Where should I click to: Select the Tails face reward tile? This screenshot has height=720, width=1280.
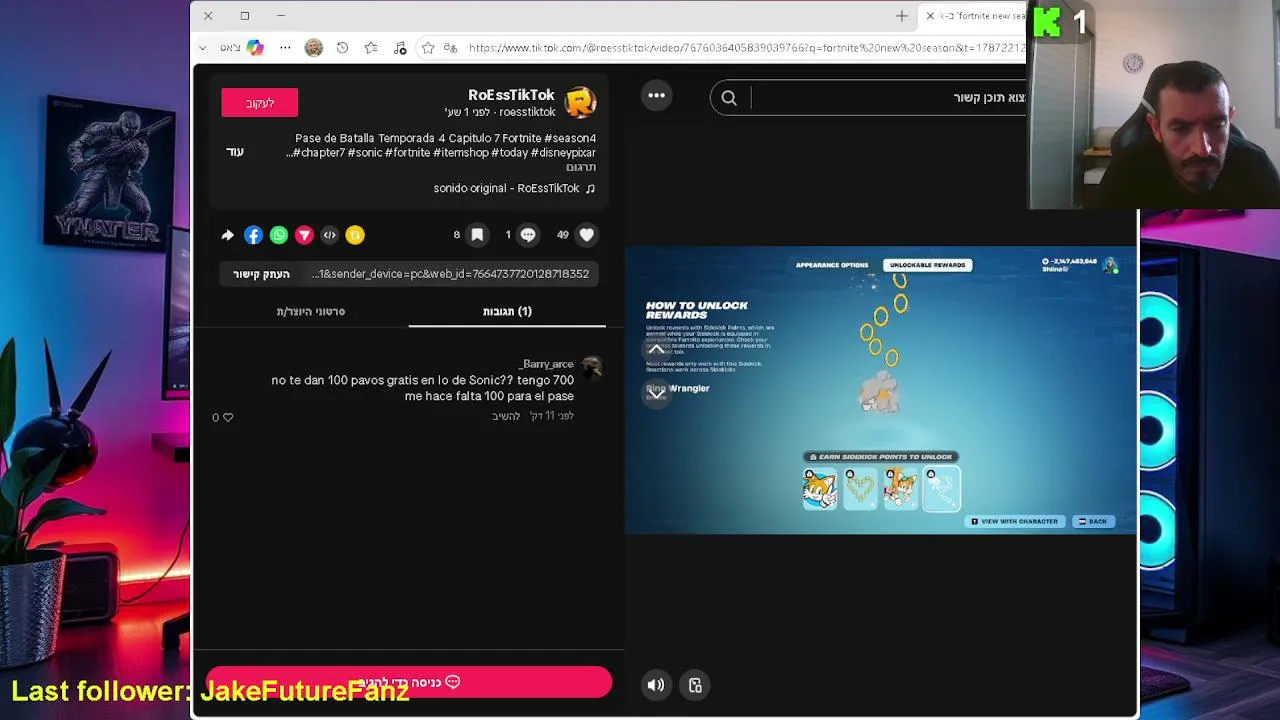(x=819, y=489)
